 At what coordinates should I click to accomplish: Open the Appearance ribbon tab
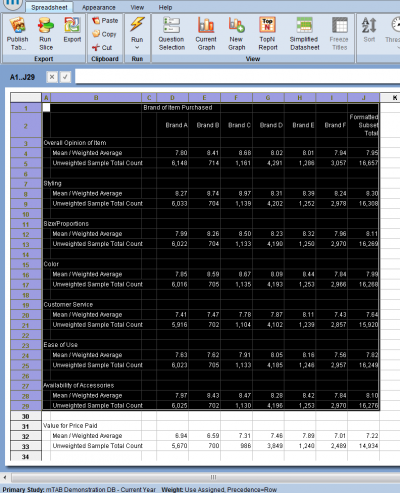[x=99, y=7]
